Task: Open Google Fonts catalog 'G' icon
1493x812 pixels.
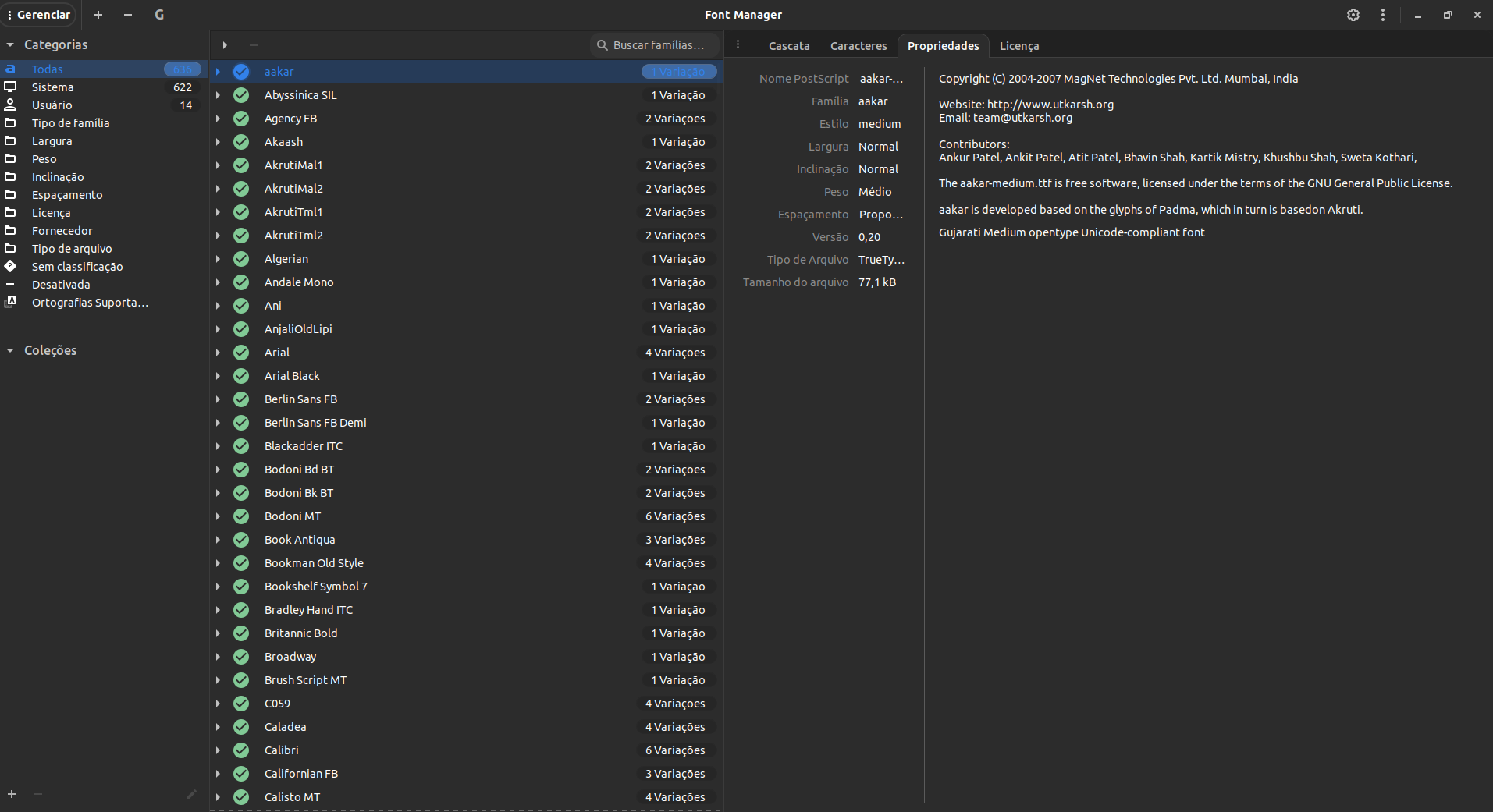Action: coord(159,15)
